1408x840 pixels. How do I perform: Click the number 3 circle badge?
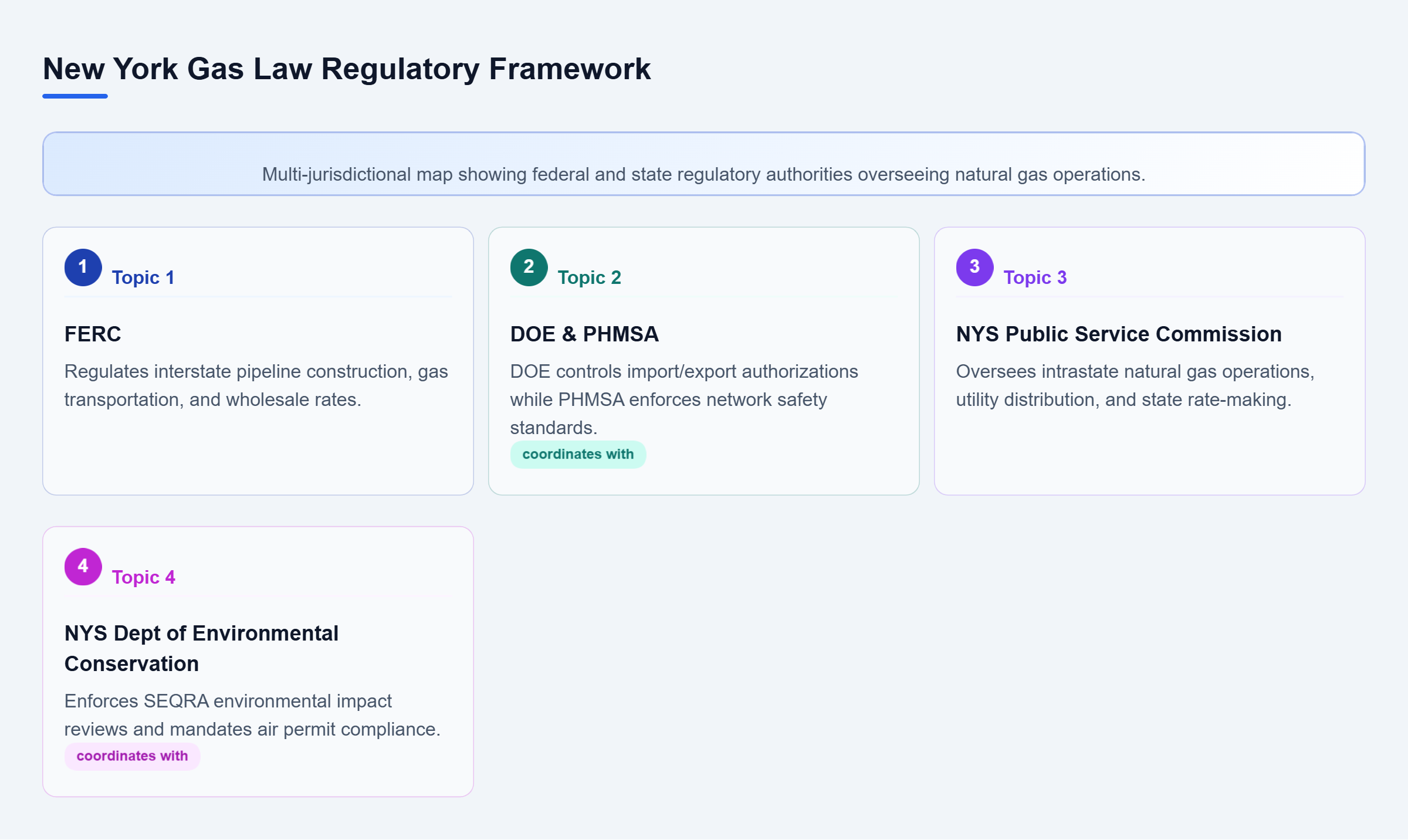975,267
